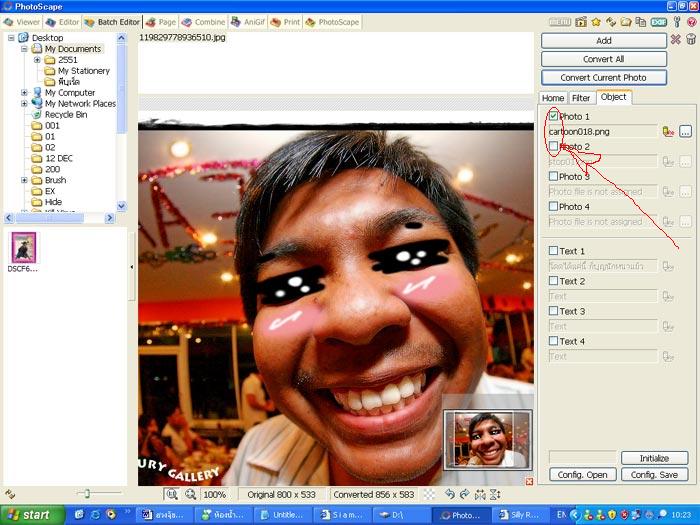Click the EXIF icon
This screenshot has width=700, height=525.
click(659, 22)
